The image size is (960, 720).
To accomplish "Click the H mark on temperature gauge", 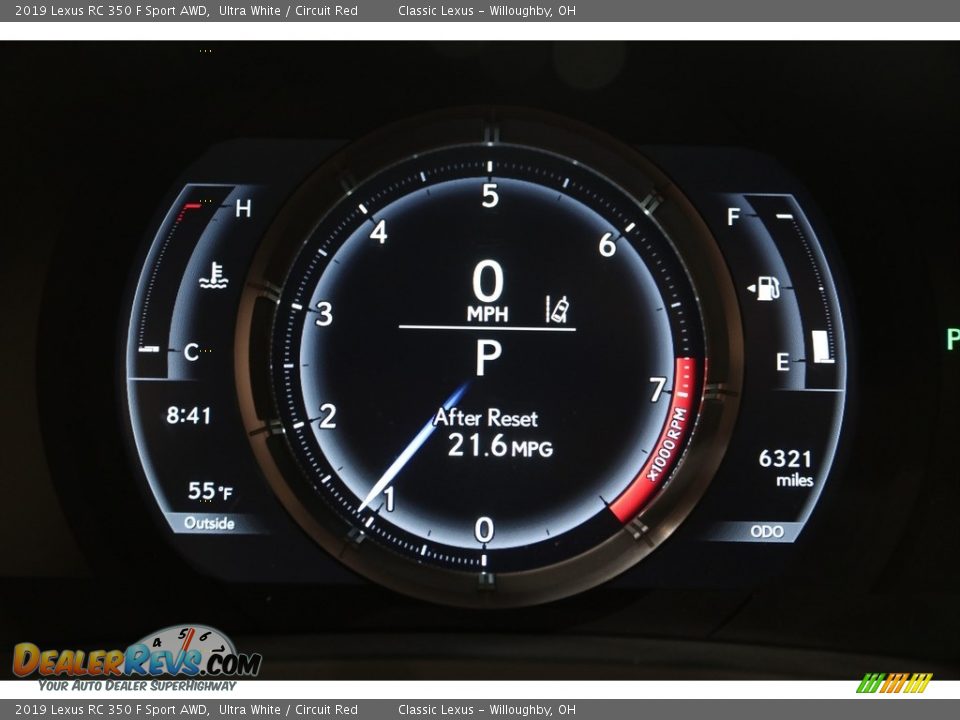I will 243,209.
